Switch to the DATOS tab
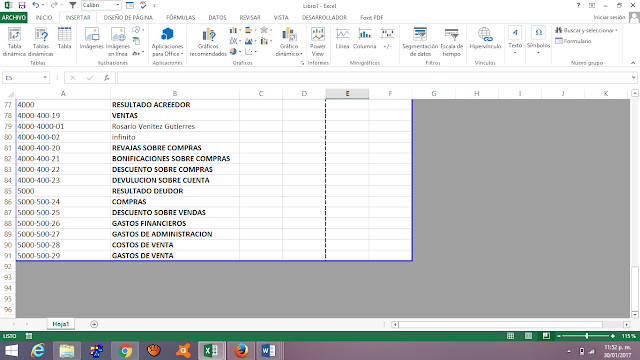This screenshot has height=360, width=640. pos(217,18)
